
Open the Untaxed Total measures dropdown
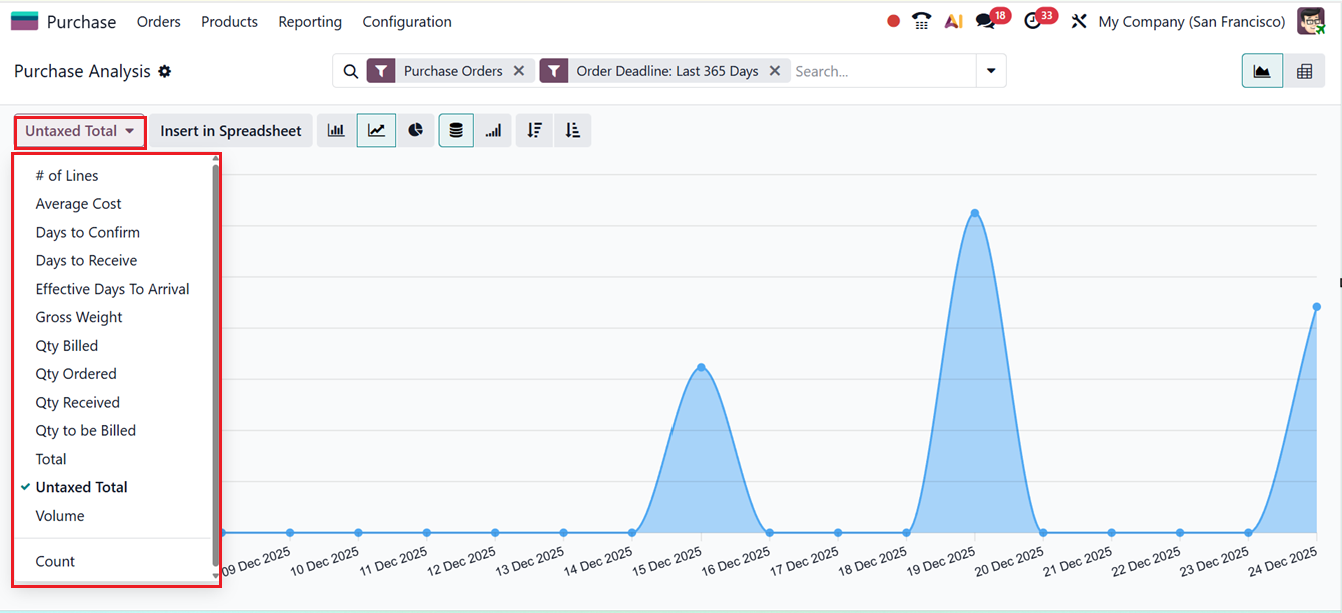coord(80,131)
